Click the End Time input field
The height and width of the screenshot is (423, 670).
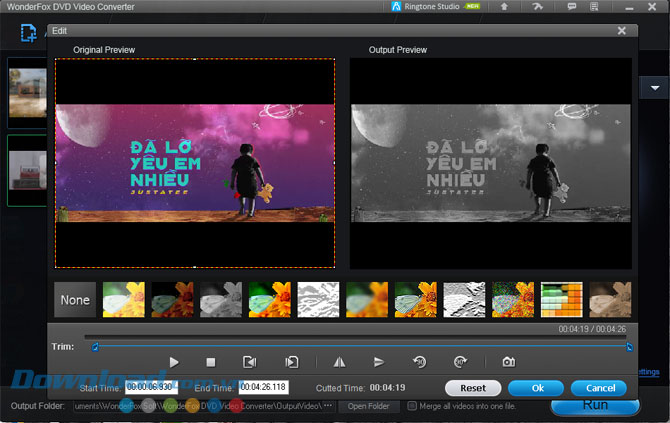pyautogui.click(x=264, y=388)
